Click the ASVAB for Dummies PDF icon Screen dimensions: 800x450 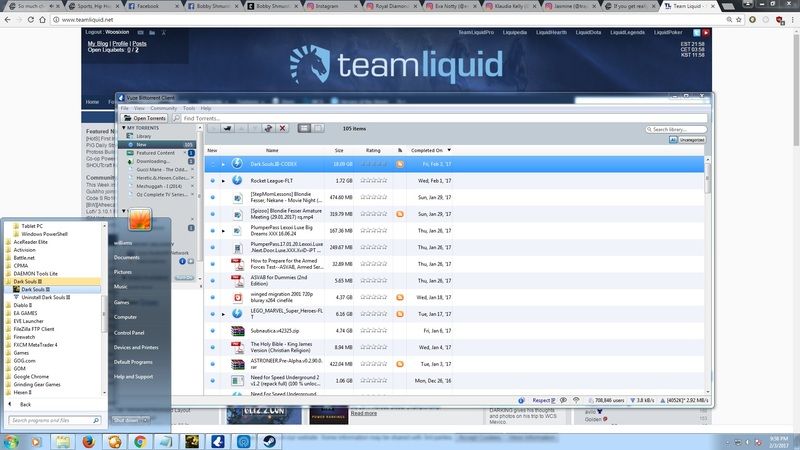(237, 280)
